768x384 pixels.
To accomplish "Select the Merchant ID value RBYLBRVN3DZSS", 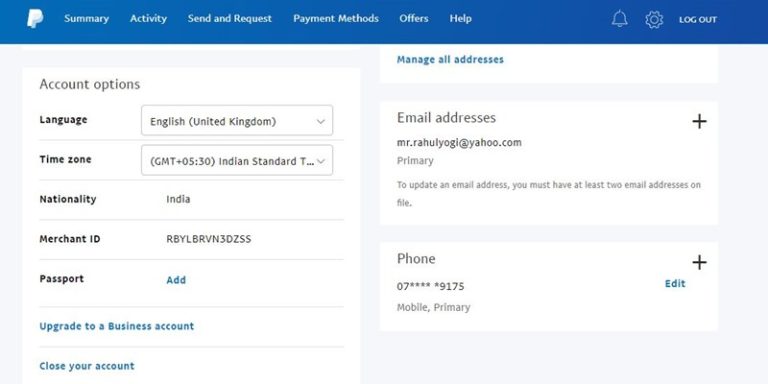I will pos(209,239).
